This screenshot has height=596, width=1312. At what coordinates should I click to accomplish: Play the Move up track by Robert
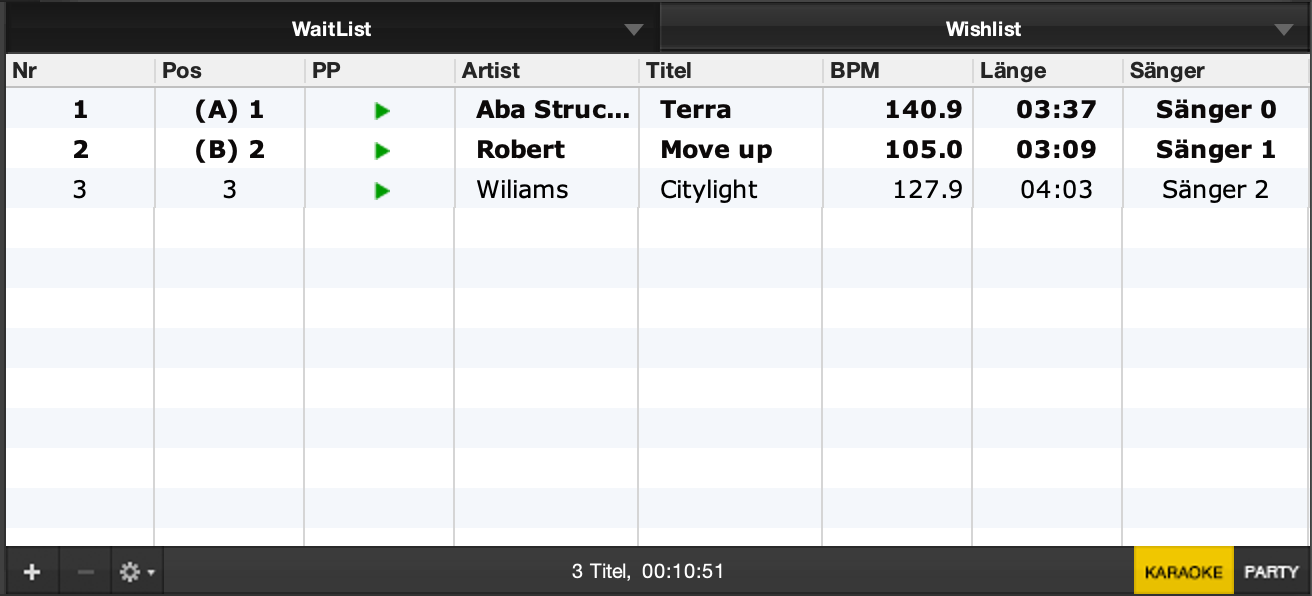click(381, 151)
